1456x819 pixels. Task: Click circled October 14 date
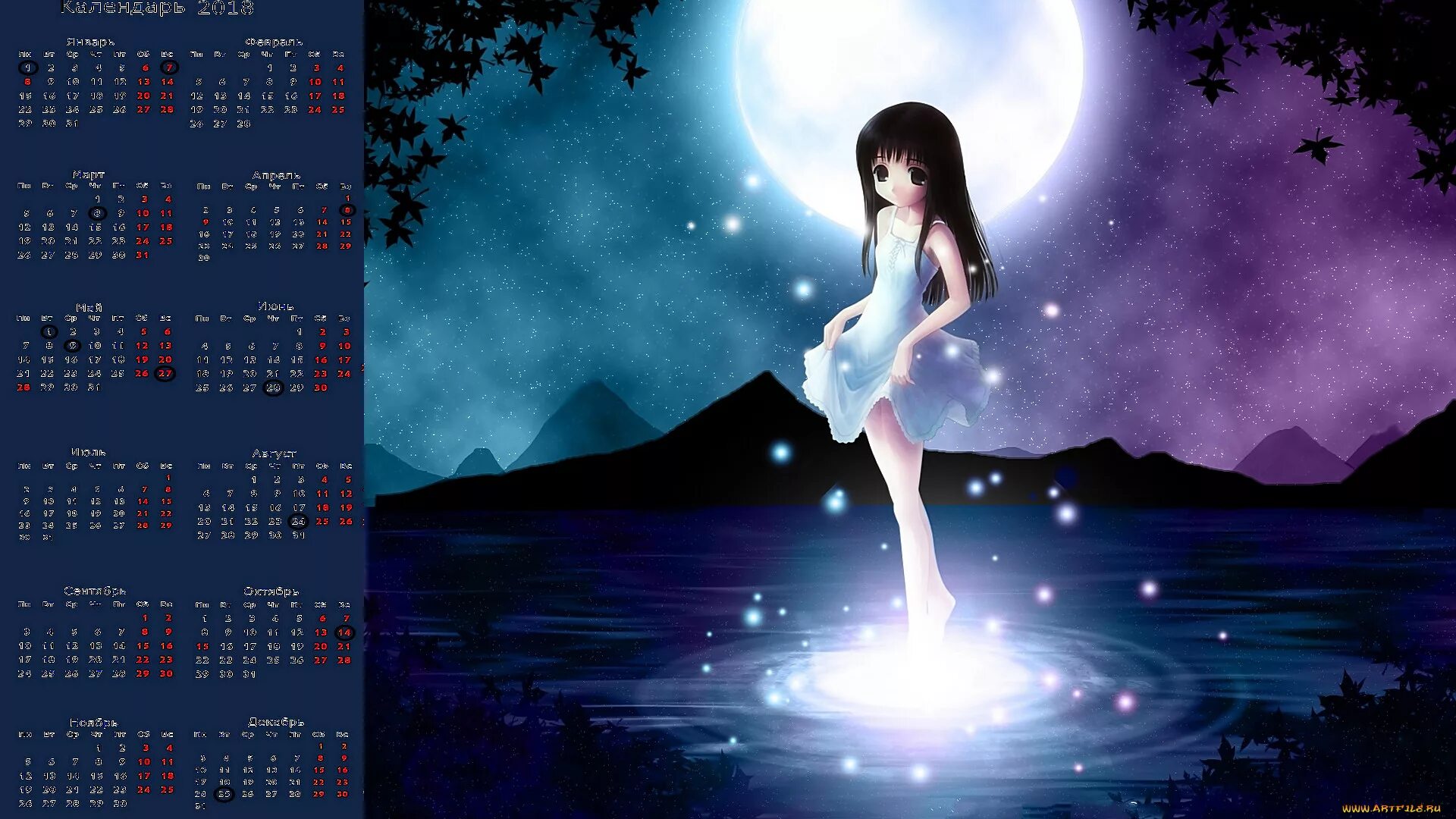[344, 632]
